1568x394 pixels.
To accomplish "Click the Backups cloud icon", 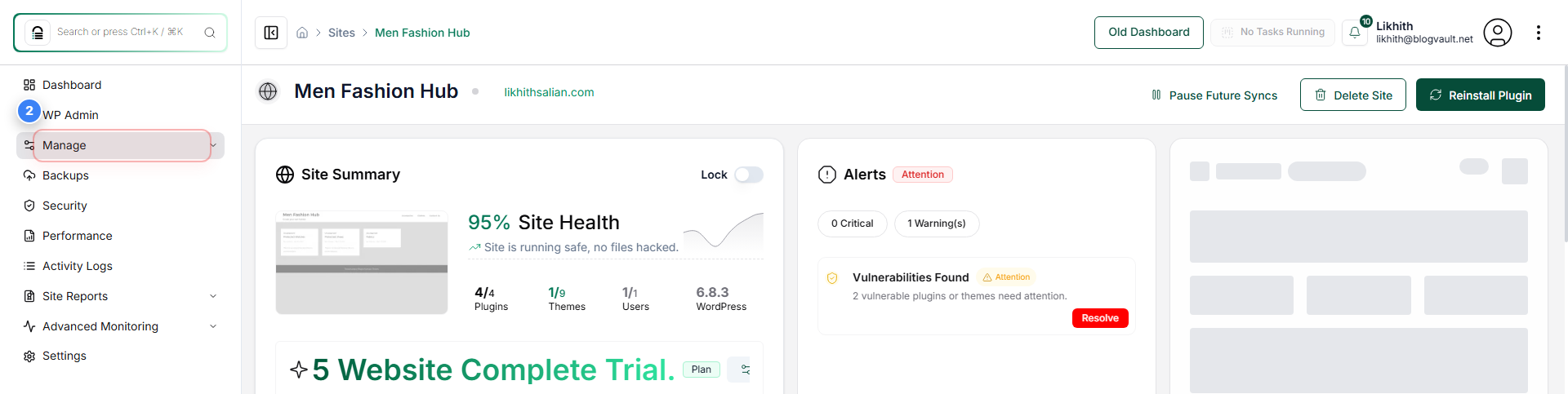I will 29,175.
